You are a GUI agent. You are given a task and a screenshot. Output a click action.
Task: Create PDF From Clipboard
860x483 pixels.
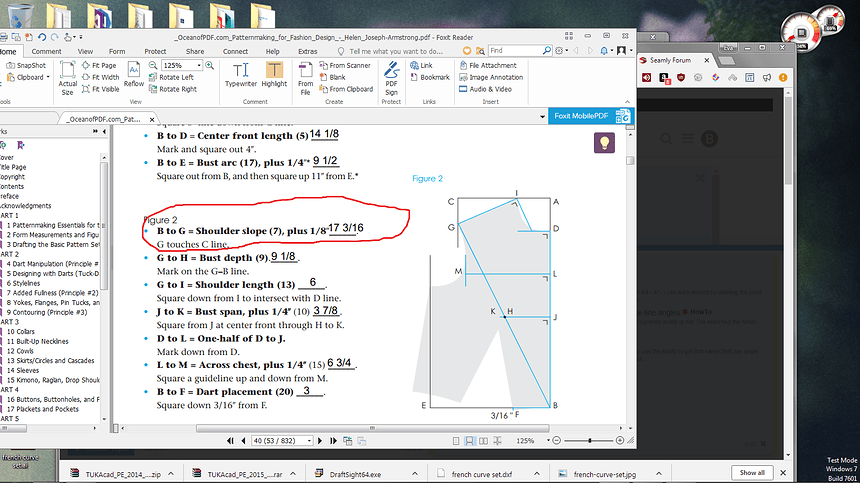346,89
